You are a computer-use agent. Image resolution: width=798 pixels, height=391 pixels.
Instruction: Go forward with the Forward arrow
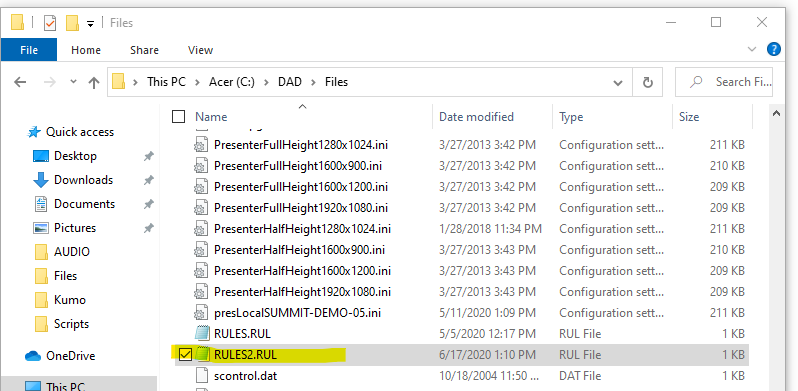(49, 82)
